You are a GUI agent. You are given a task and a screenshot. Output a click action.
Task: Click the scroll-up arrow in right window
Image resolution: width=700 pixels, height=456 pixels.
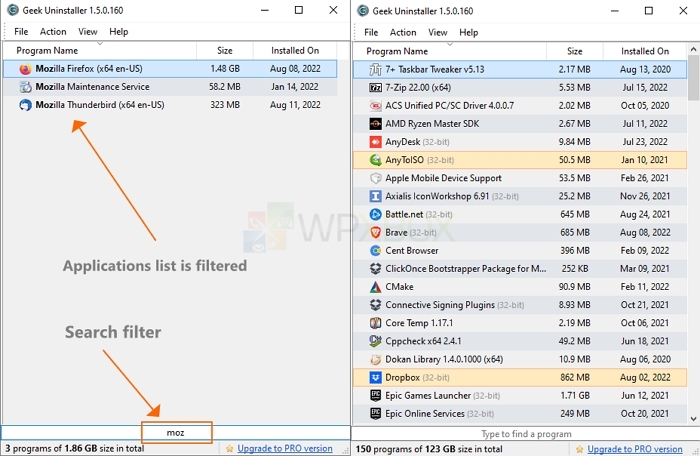coord(693,49)
